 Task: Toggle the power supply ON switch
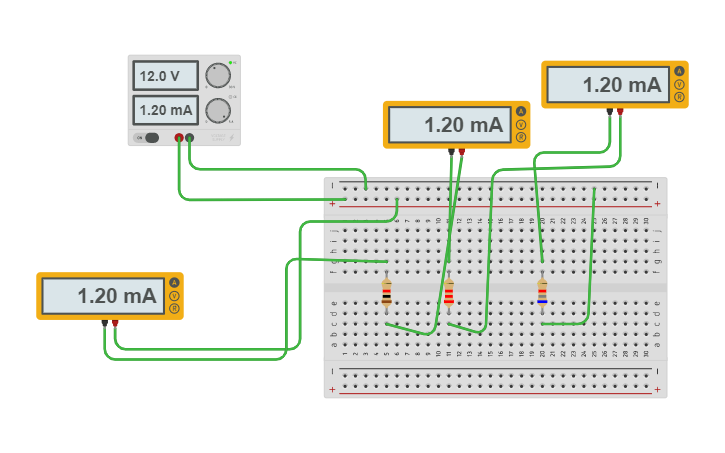[x=150, y=138]
